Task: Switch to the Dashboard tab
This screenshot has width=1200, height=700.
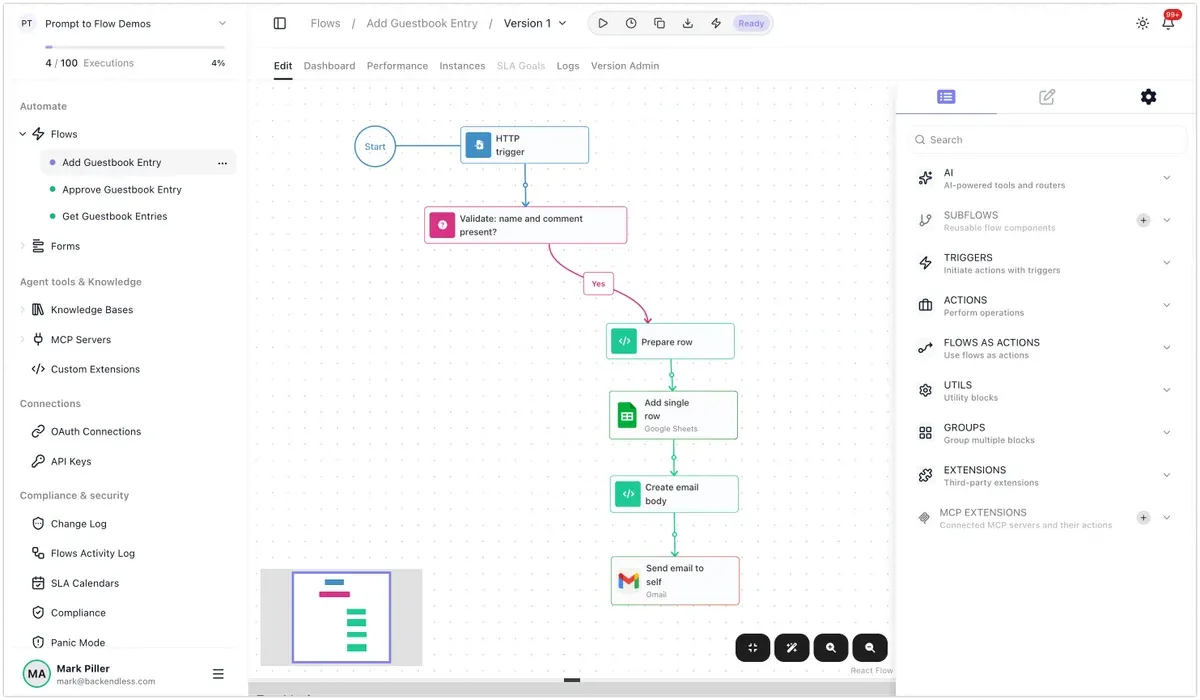Action: (329, 66)
